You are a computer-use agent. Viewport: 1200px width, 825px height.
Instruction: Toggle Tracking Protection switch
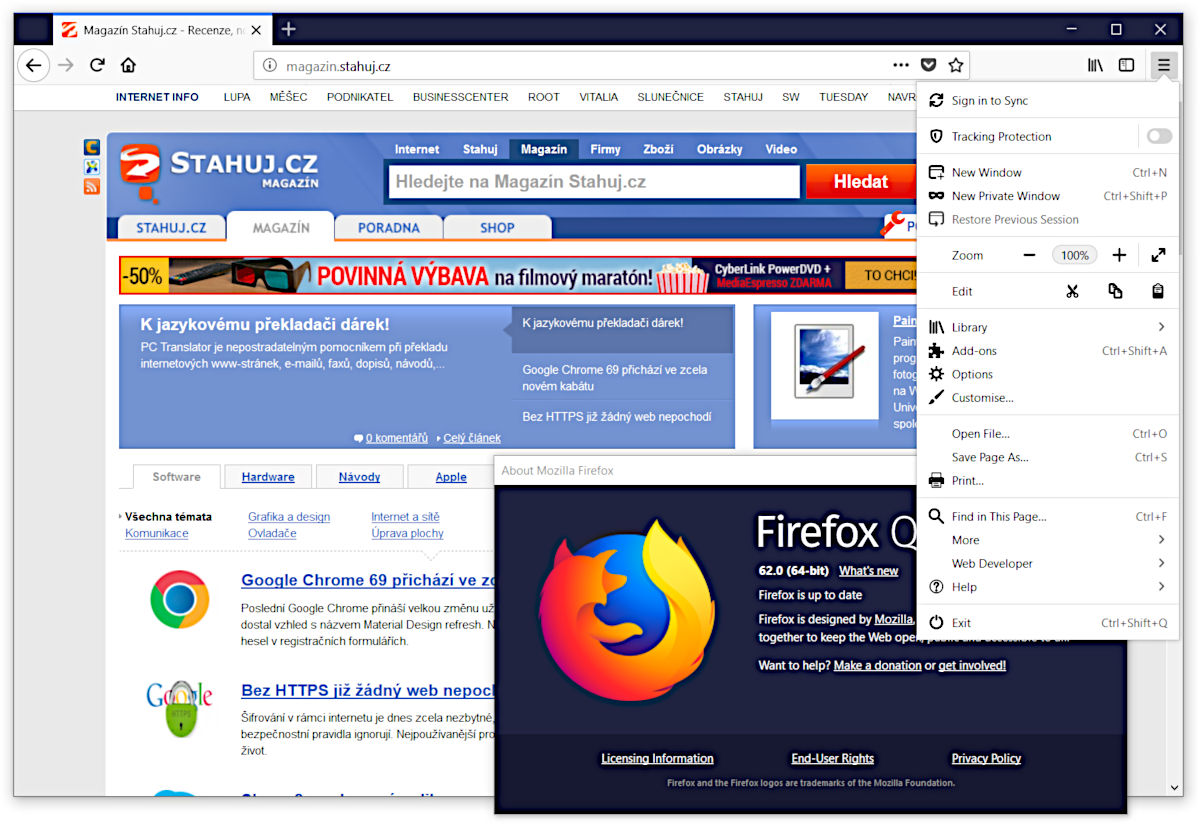1159,136
